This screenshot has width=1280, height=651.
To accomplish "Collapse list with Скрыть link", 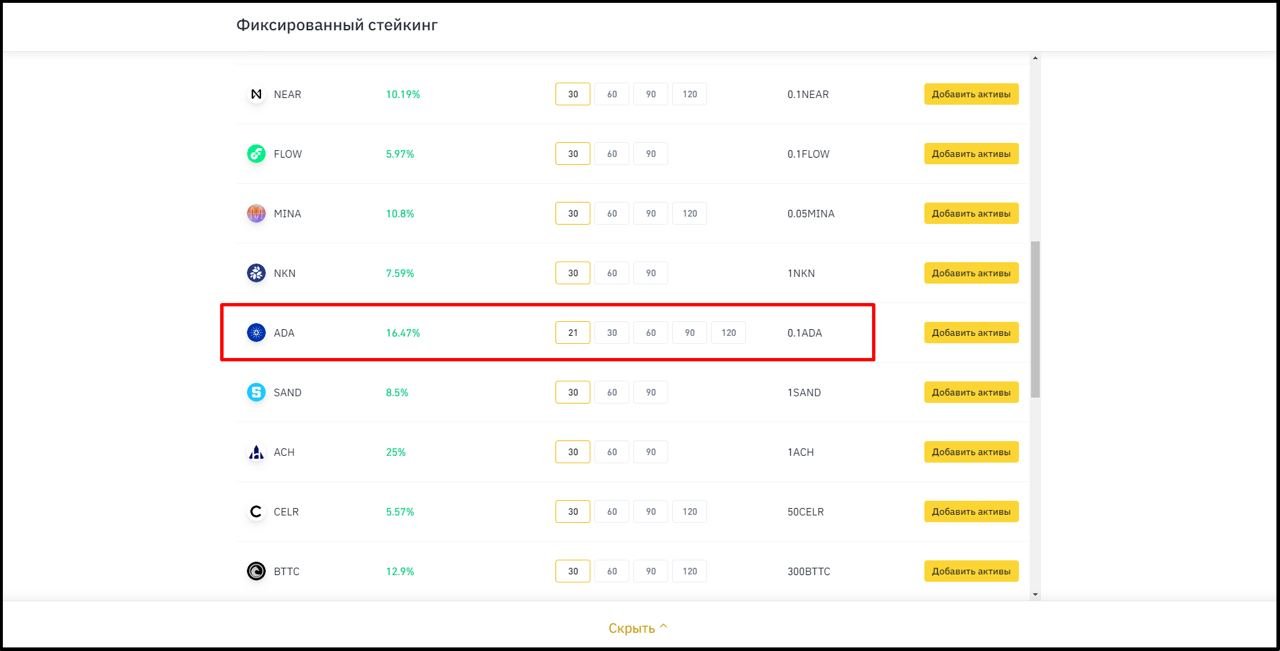I will tap(638, 628).
